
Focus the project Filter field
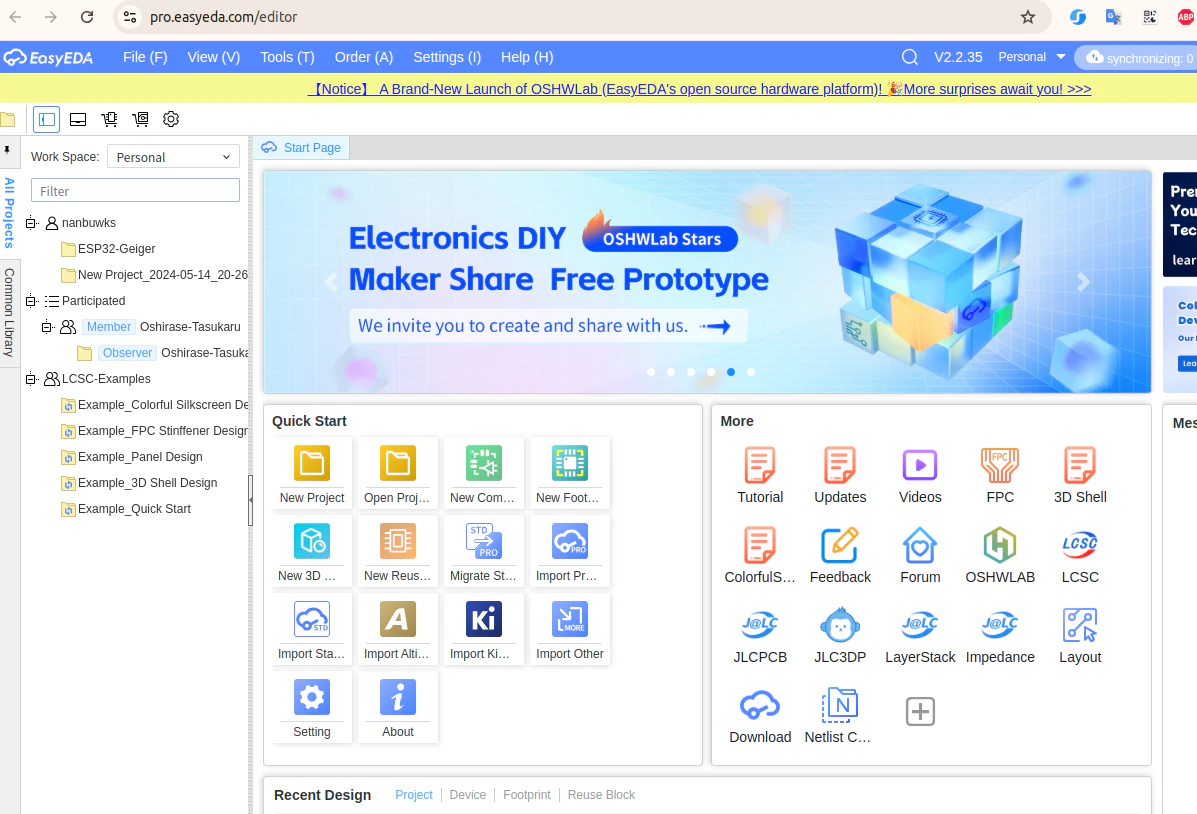click(x=135, y=191)
